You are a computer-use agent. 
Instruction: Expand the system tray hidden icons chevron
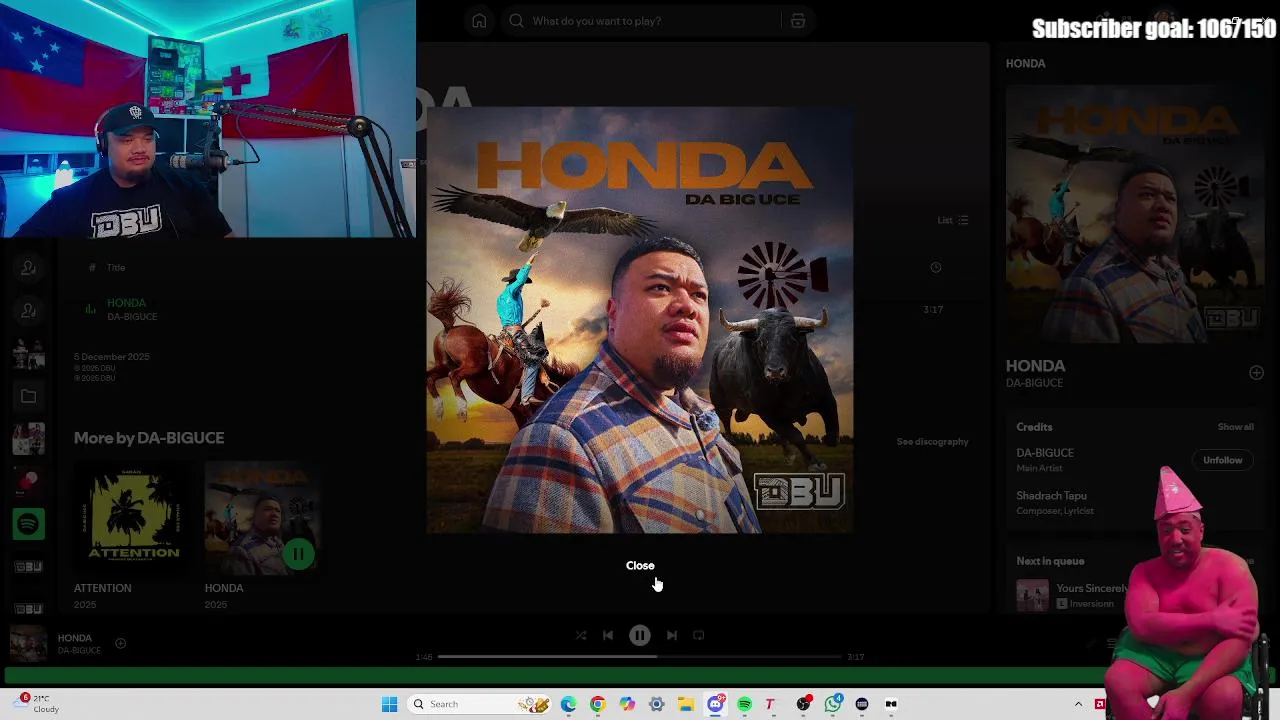coord(1078,704)
